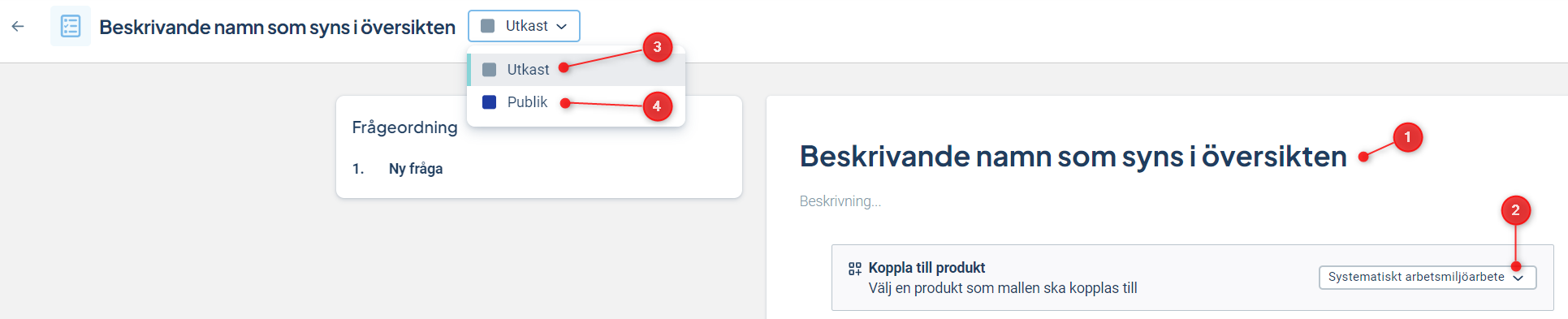Click red annotation marker number 1
1568x319 pixels.
1407,137
